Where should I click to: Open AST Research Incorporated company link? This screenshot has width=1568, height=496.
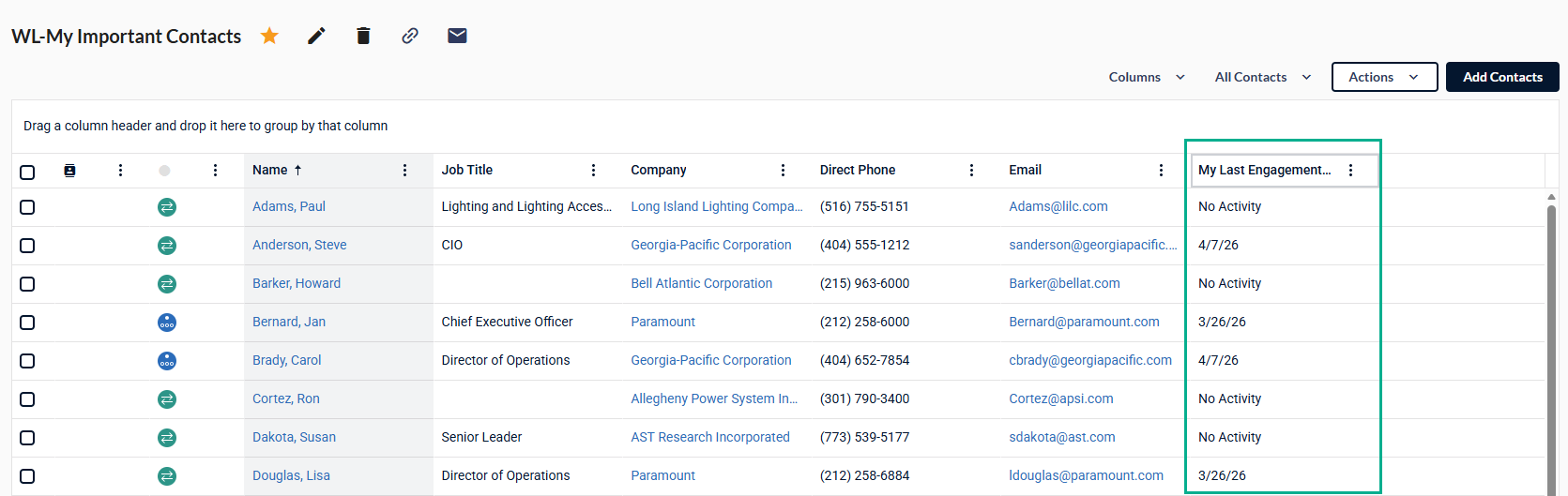pos(710,437)
